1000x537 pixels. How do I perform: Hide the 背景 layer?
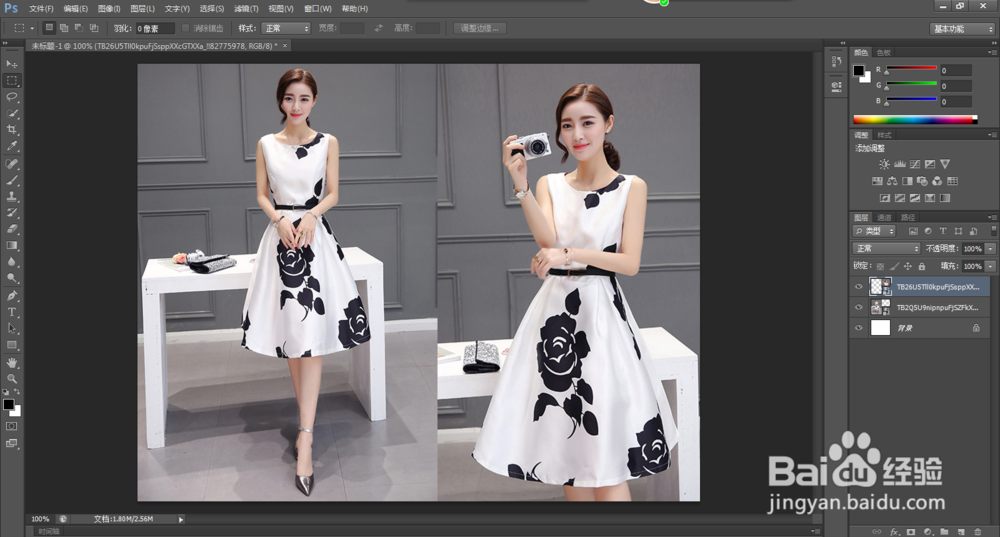(858, 328)
